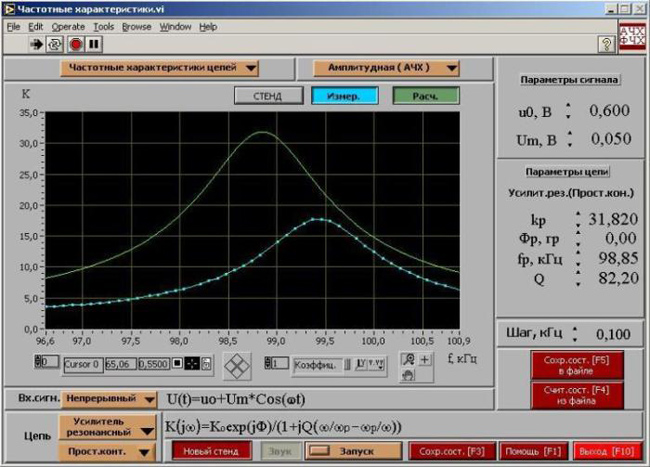Click the kp stepper arrows
This screenshot has height=467, width=650.
pyautogui.click(x=578, y=219)
